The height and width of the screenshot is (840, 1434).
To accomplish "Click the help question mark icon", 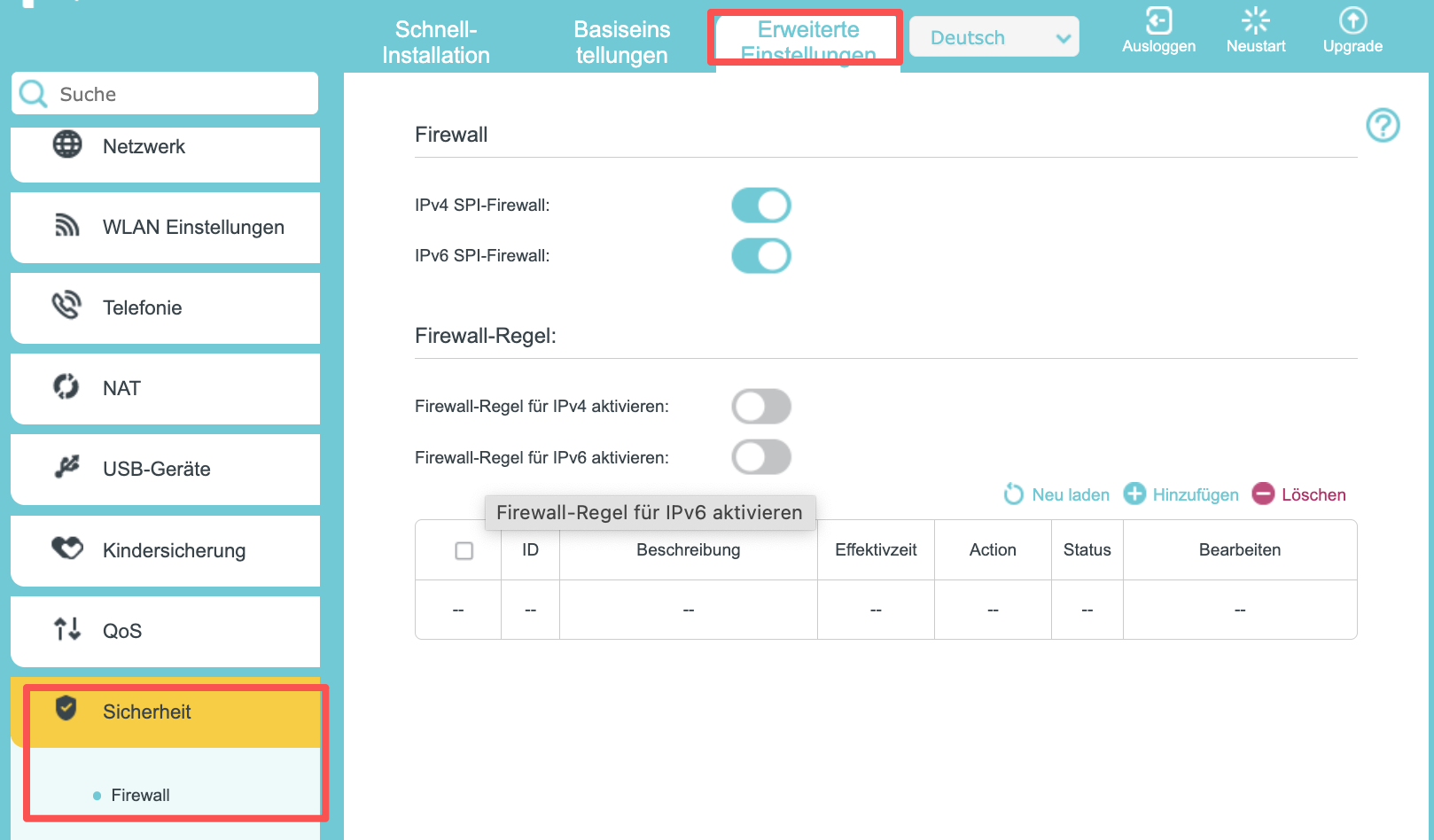I will click(1383, 125).
